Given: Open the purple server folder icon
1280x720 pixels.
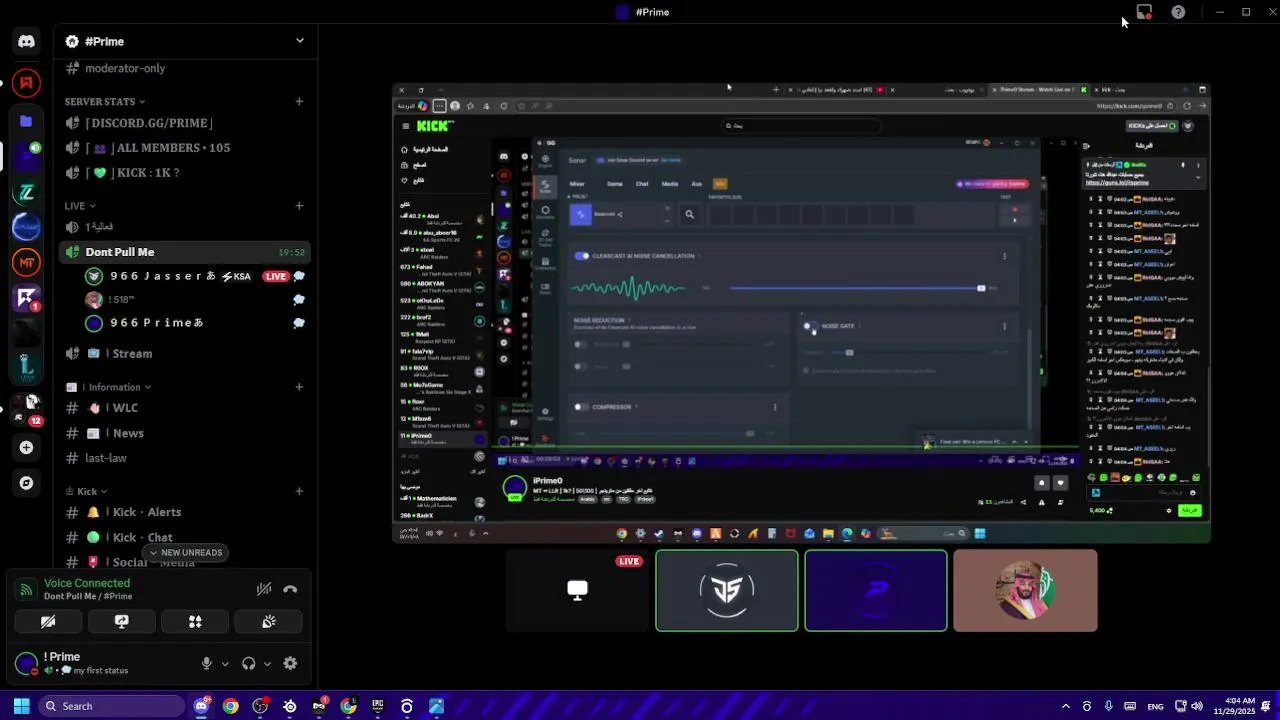Looking at the screenshot, I should (x=26, y=121).
